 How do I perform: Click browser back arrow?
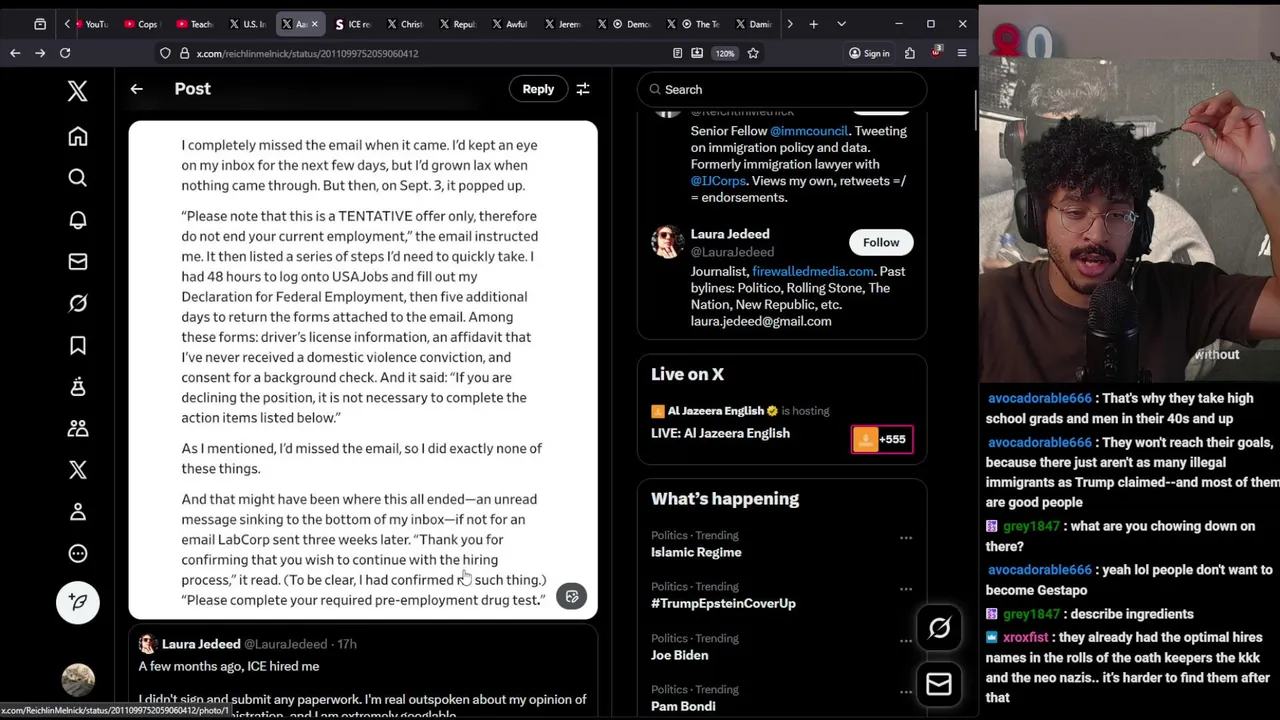click(x=15, y=53)
